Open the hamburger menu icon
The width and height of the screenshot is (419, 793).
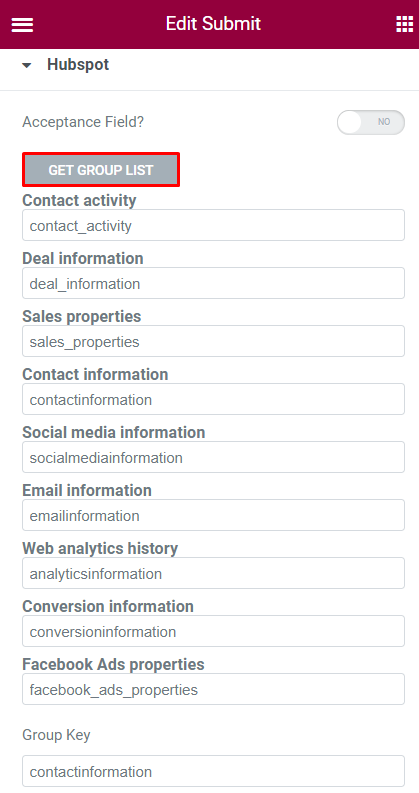[22, 24]
